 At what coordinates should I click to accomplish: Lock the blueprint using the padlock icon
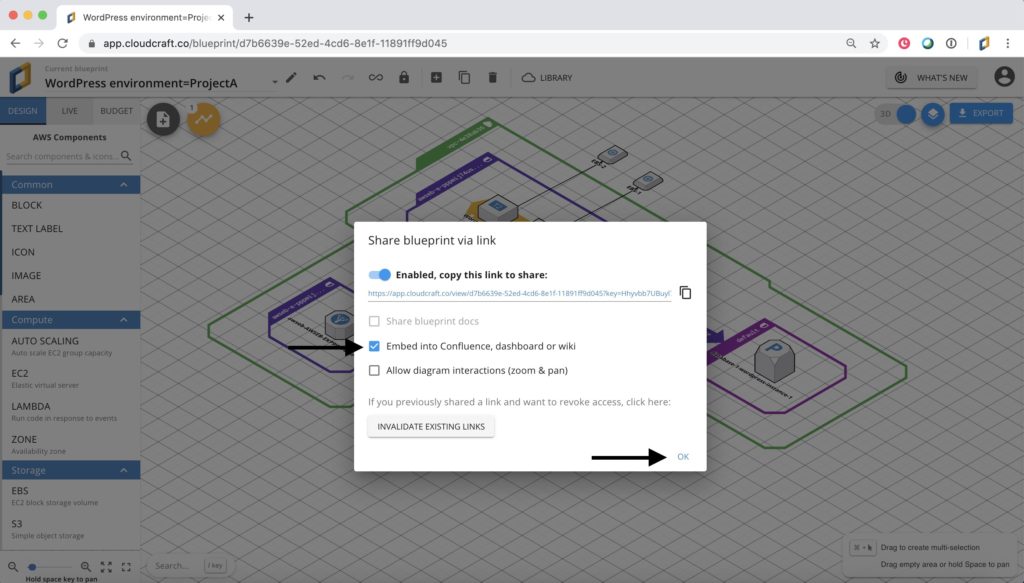[403, 77]
